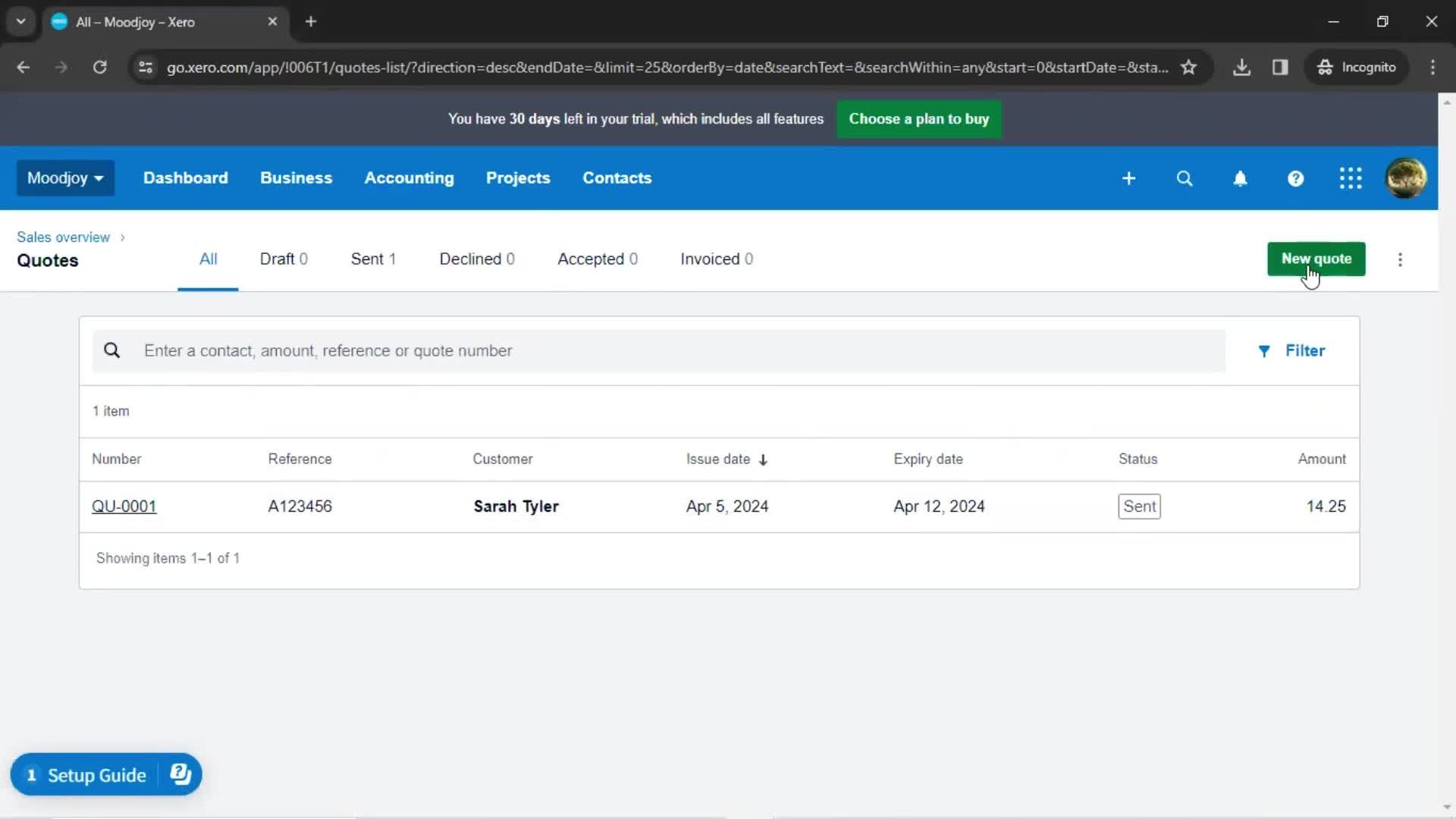The image size is (1456, 819).
Task: Sort by Number column header
Action: [116, 460]
